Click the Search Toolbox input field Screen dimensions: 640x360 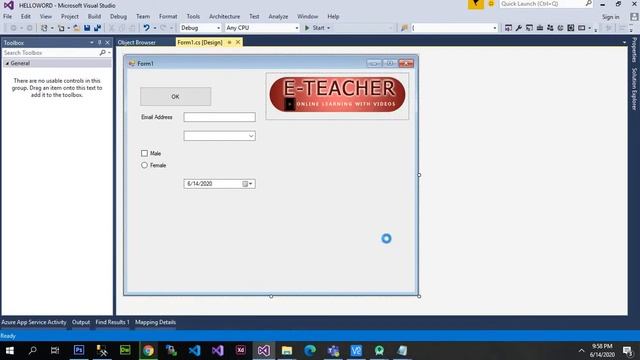click(51, 53)
